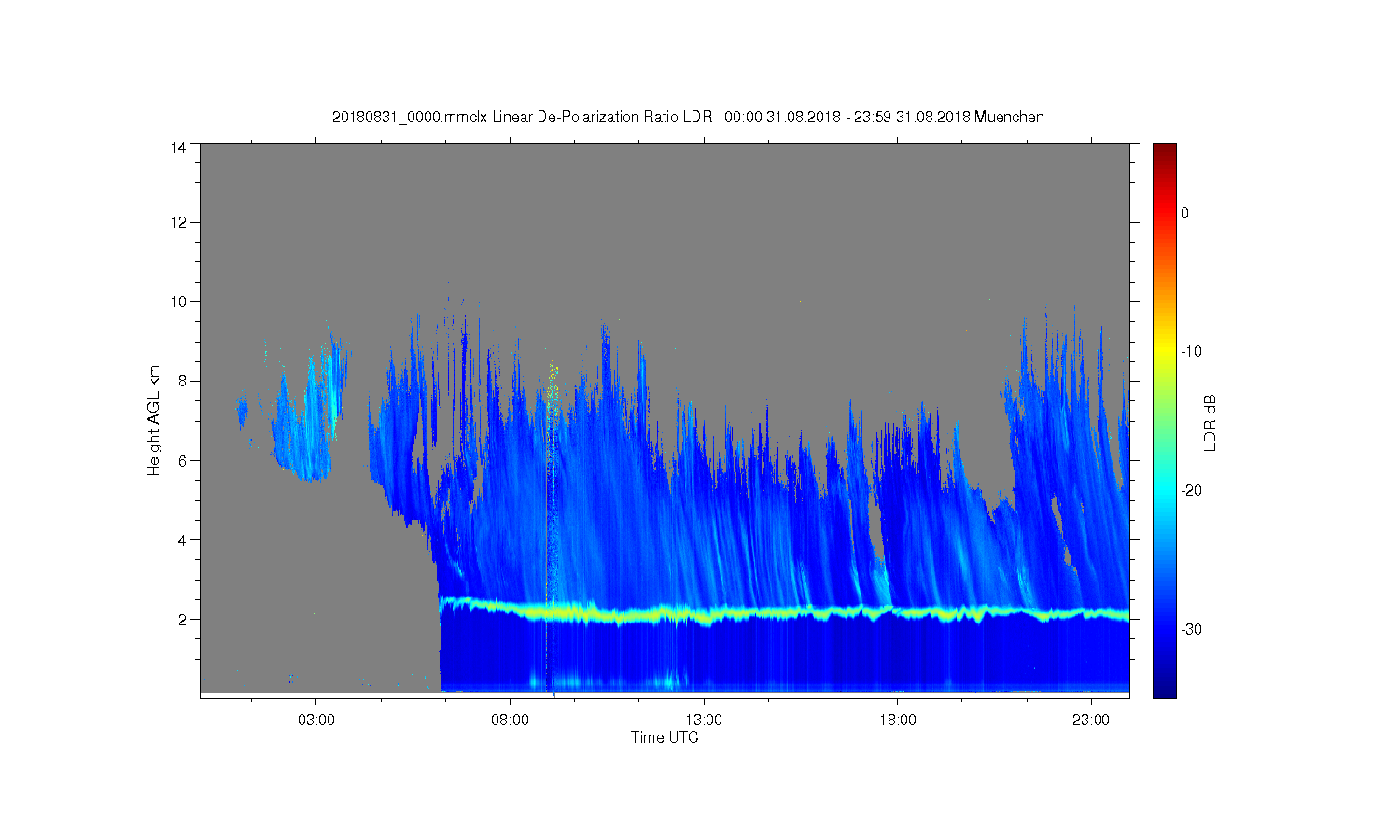Click the '03:00' time tick label
Screen dimensions: 1400x840
tap(315, 721)
